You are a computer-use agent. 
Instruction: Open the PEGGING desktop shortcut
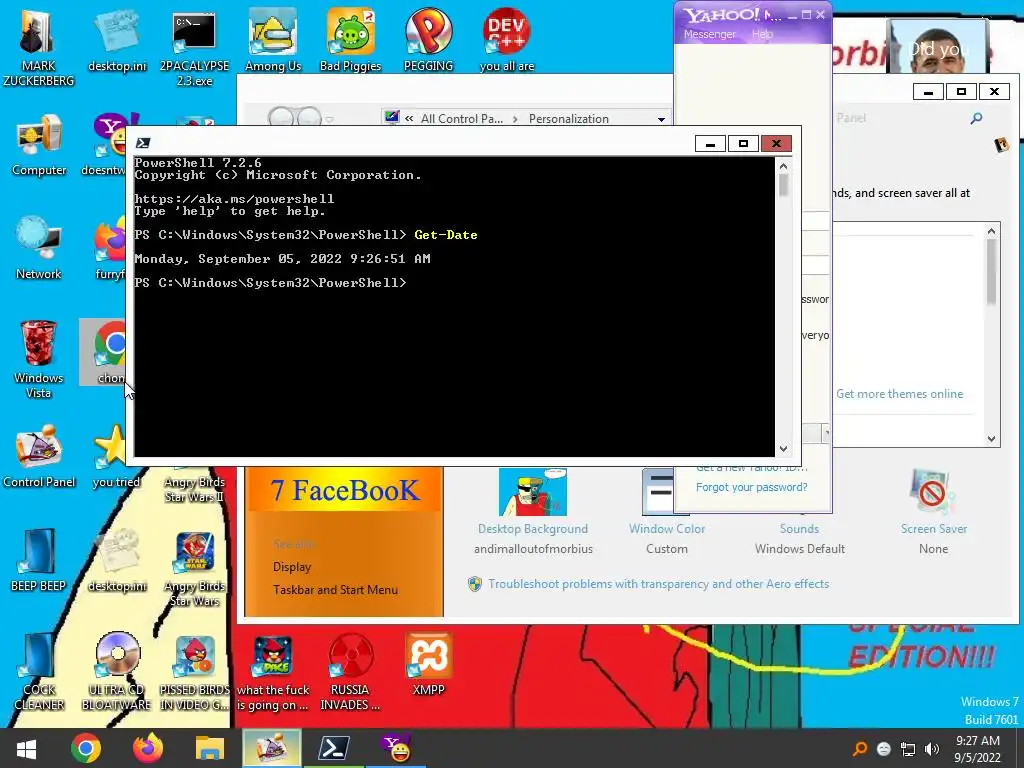428,40
